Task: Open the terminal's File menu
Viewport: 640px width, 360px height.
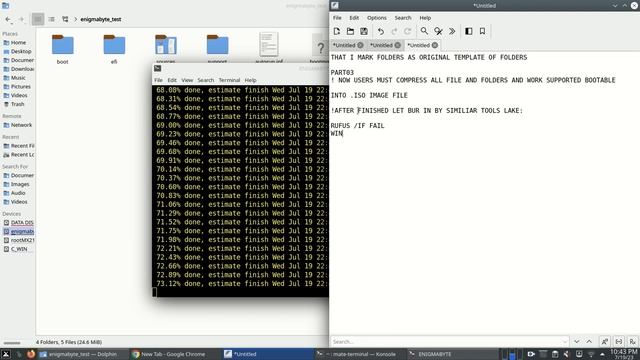Action: (158, 80)
